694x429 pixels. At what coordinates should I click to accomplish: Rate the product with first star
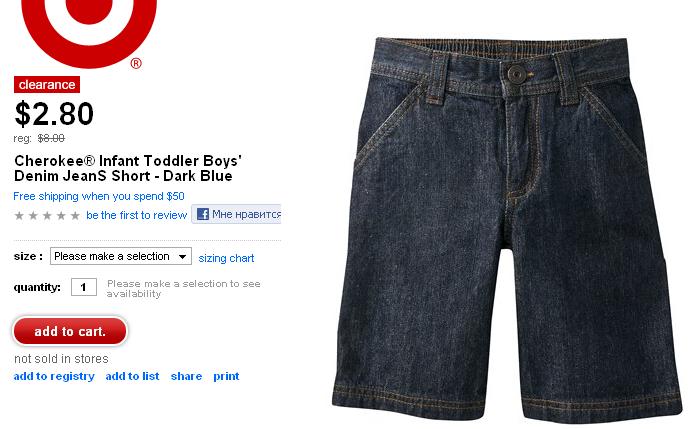coord(19,216)
